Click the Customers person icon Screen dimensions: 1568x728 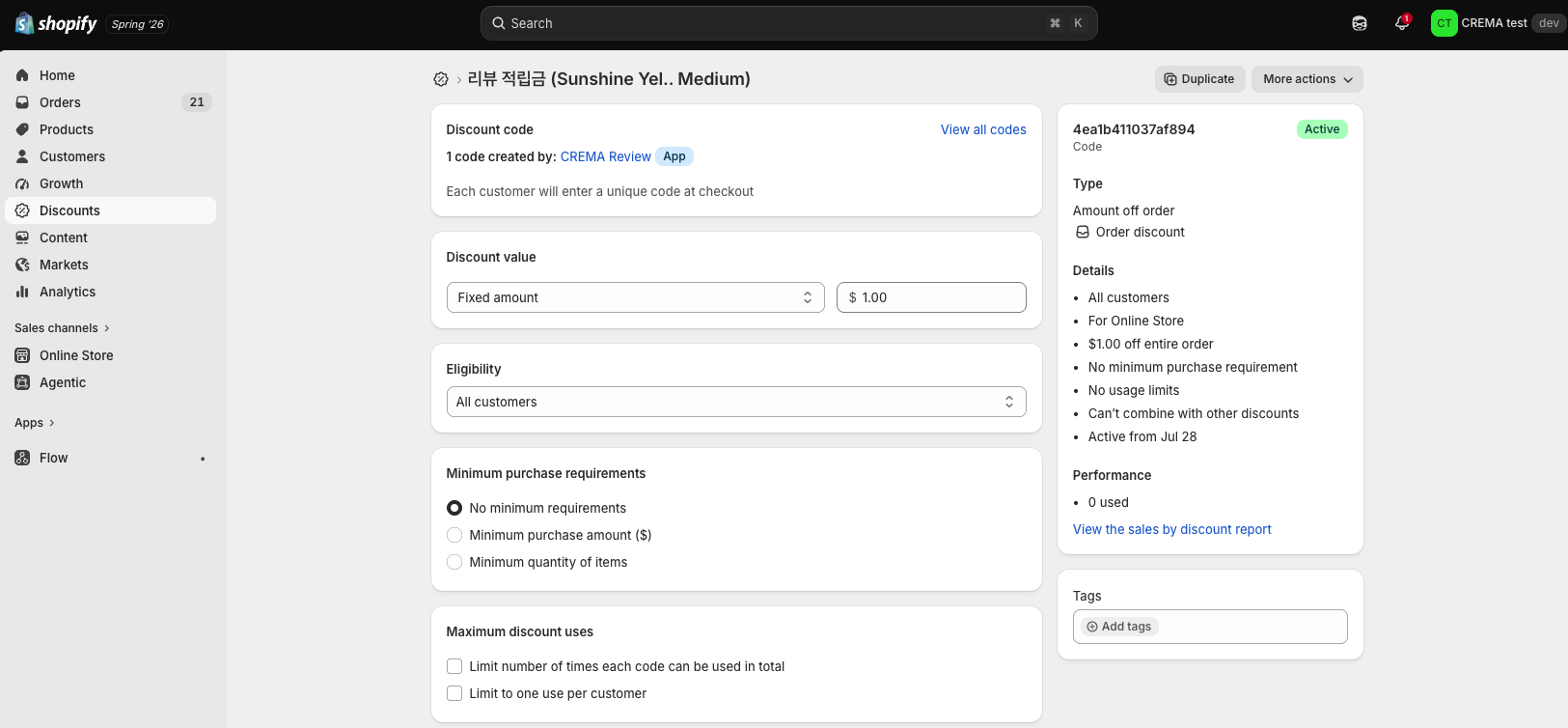click(22, 156)
